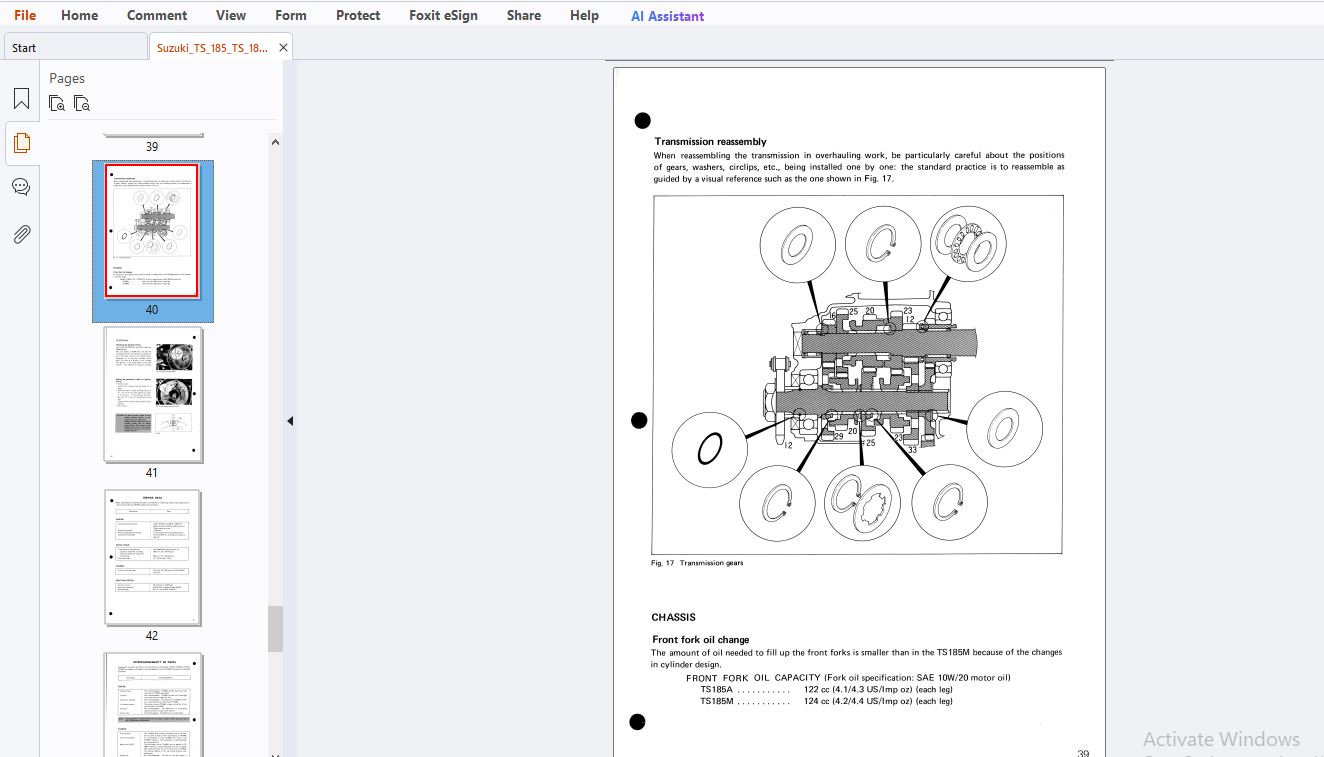The width and height of the screenshot is (1324, 757).
Task: Click the TS185M 124 cc line
Action: 826,701
